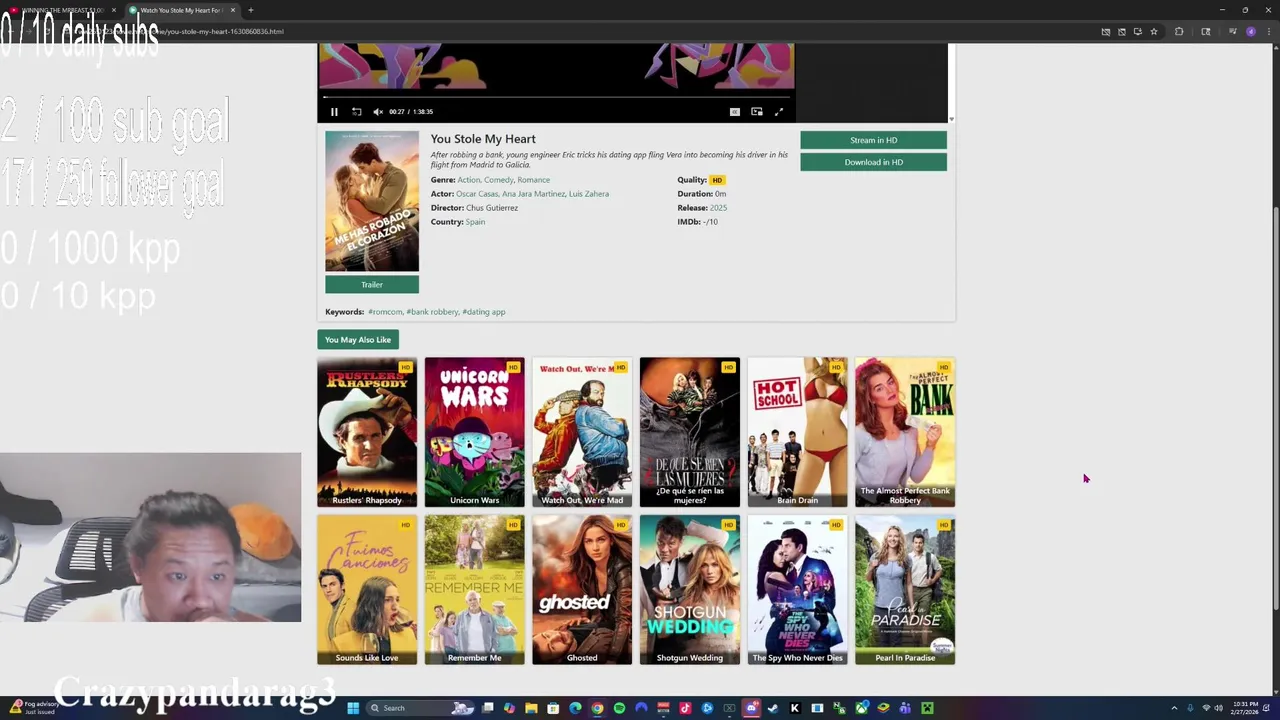Open Minecraft creeper icon in taskbar
1280x720 pixels.
point(927,708)
